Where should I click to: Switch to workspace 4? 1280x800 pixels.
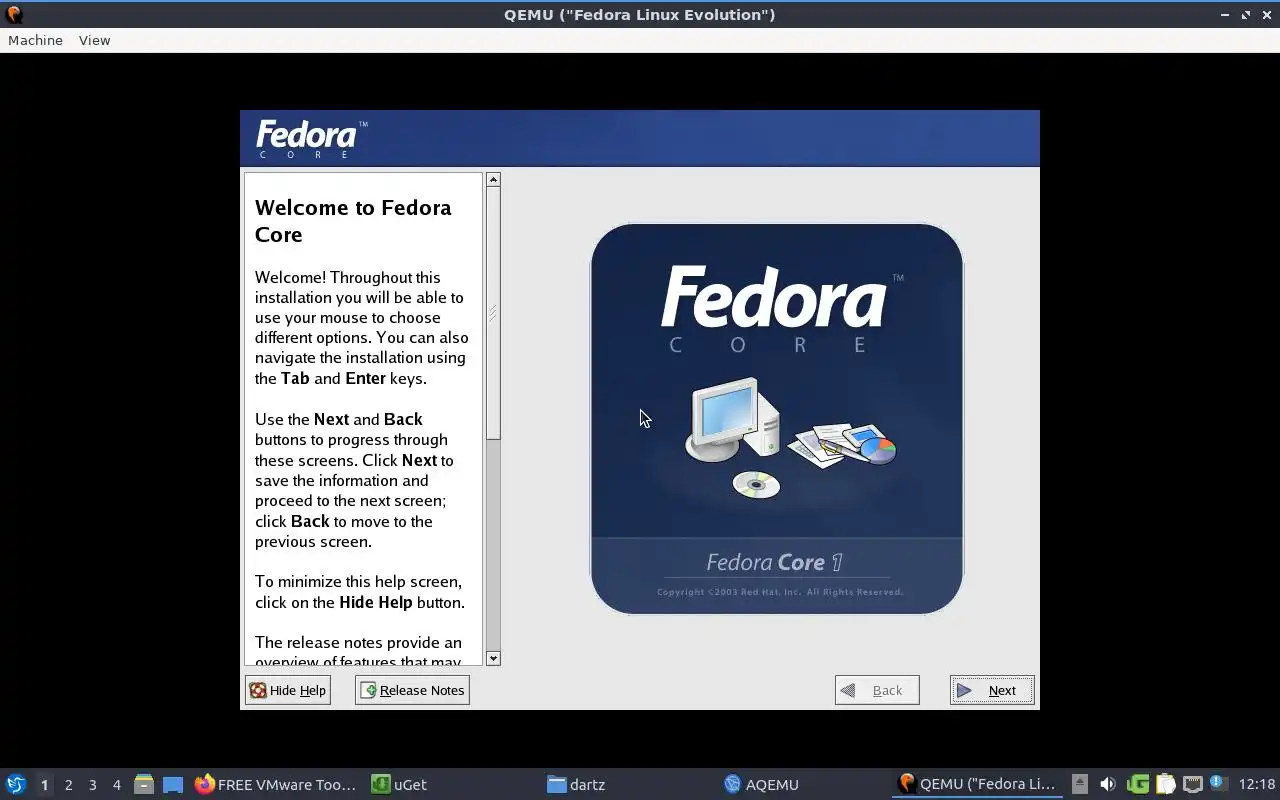[116, 785]
